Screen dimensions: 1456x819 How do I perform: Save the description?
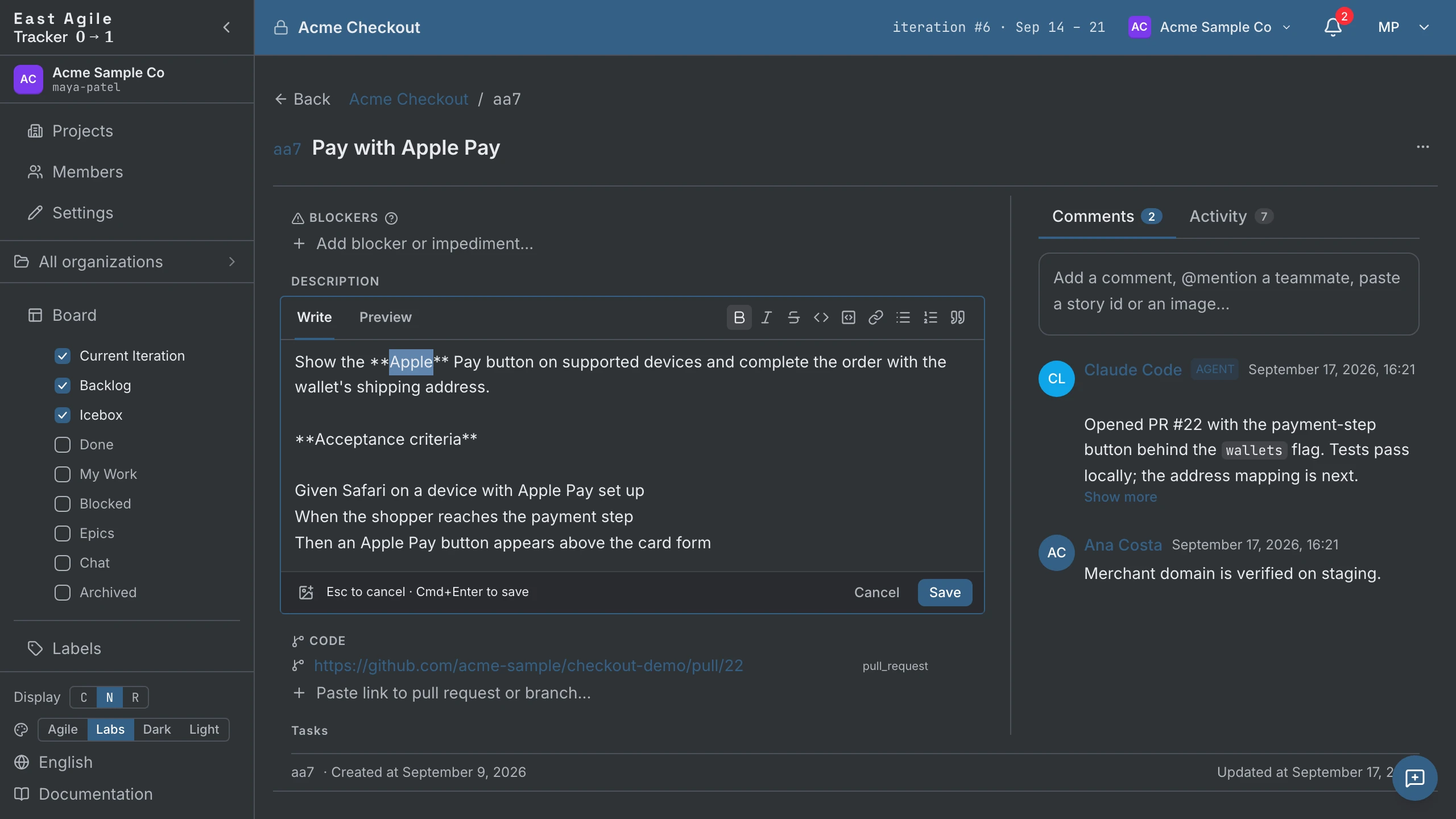pos(945,593)
